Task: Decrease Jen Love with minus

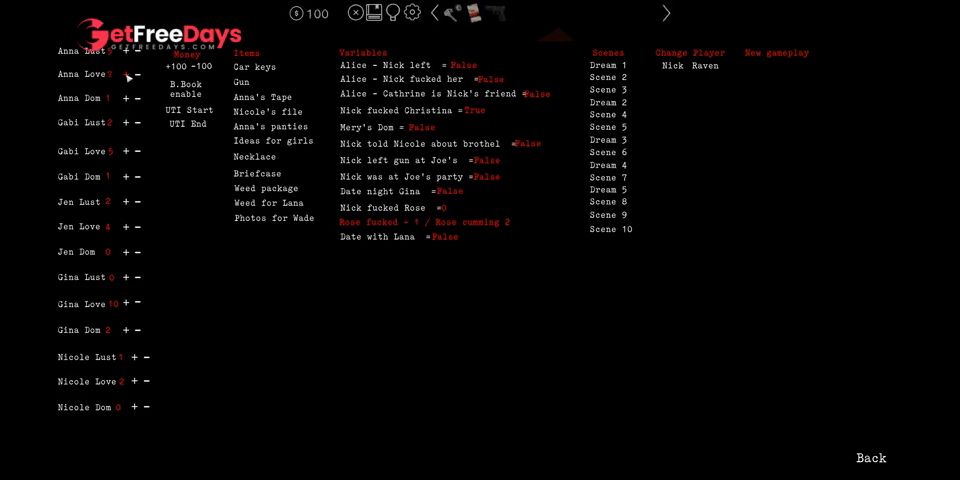Action: coord(138,227)
